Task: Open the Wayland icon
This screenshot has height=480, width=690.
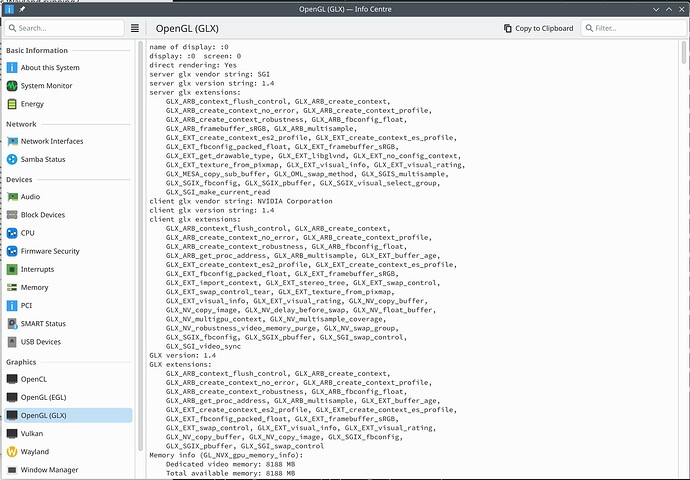Action: pos(12,452)
